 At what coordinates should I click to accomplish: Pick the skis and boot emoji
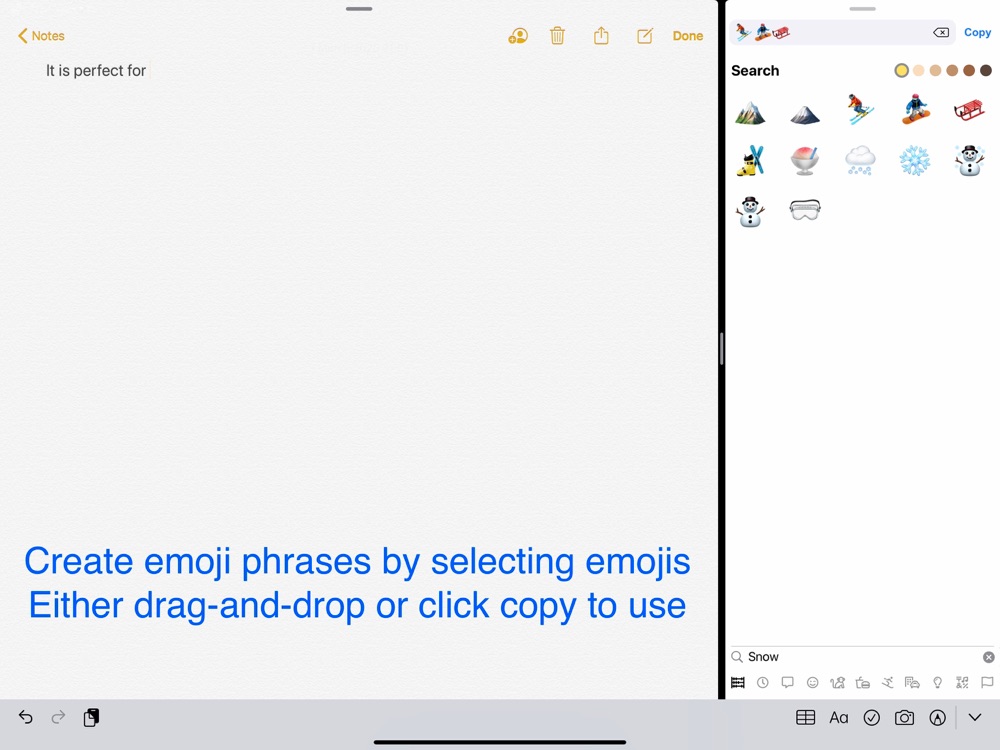click(x=750, y=160)
